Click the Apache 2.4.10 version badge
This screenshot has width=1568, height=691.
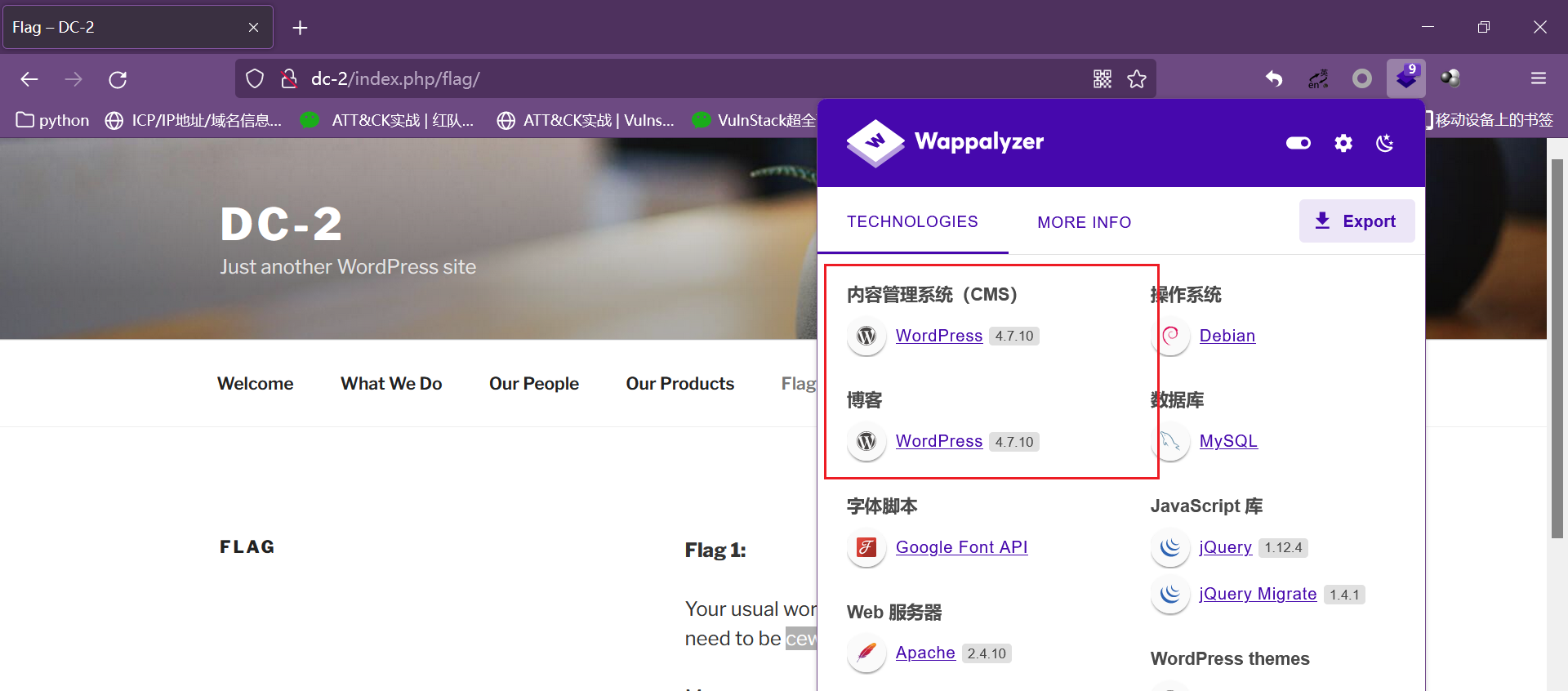pos(987,653)
